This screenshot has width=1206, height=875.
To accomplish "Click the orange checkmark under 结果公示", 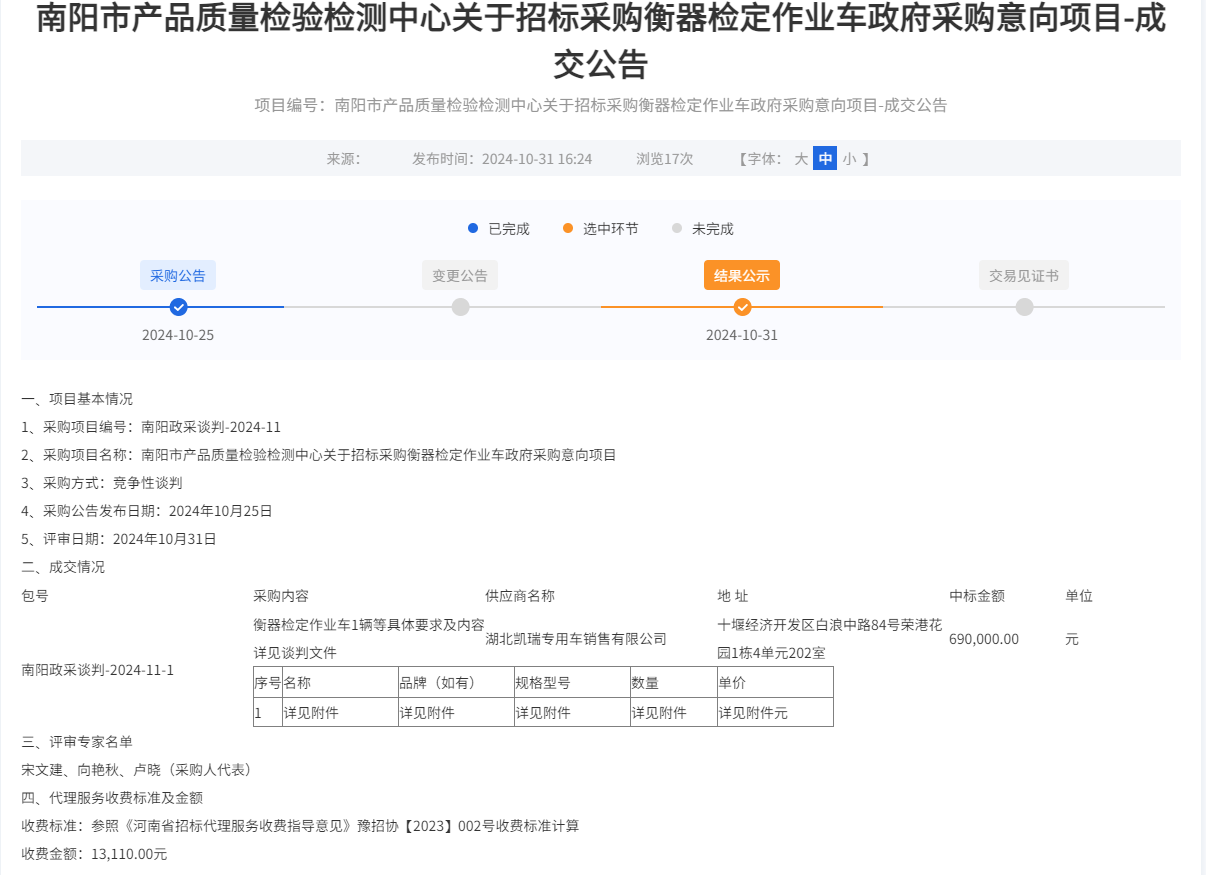I will click(742, 307).
